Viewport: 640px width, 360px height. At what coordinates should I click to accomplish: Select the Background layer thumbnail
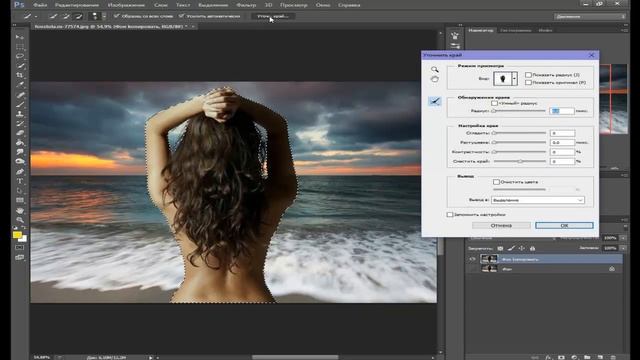click(x=489, y=269)
